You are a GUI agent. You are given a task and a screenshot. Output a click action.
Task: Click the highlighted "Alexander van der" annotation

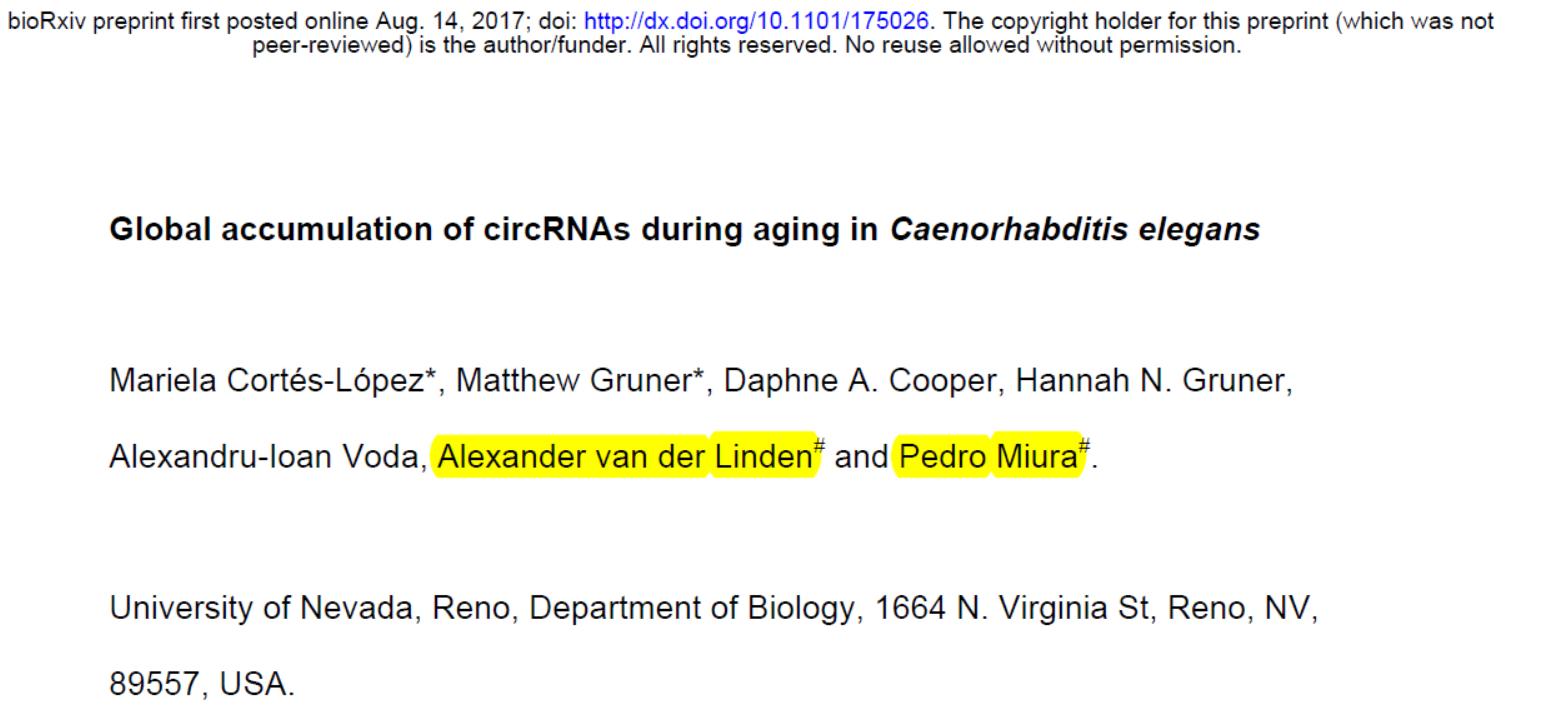572,457
